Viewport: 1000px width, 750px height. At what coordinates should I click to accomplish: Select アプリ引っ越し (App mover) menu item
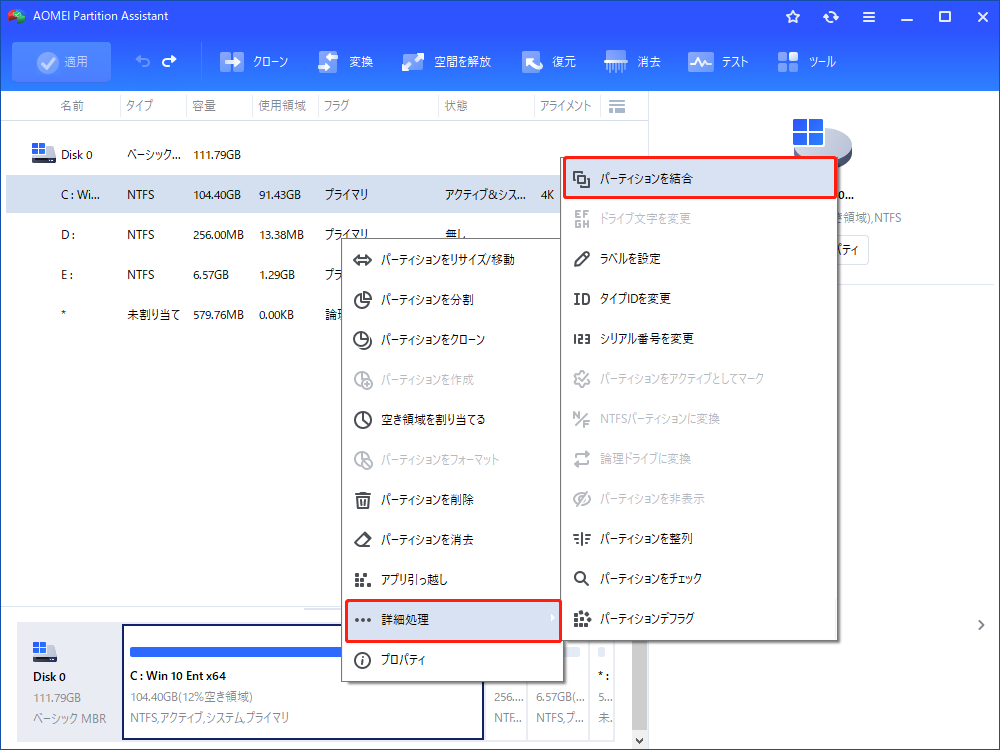click(453, 580)
